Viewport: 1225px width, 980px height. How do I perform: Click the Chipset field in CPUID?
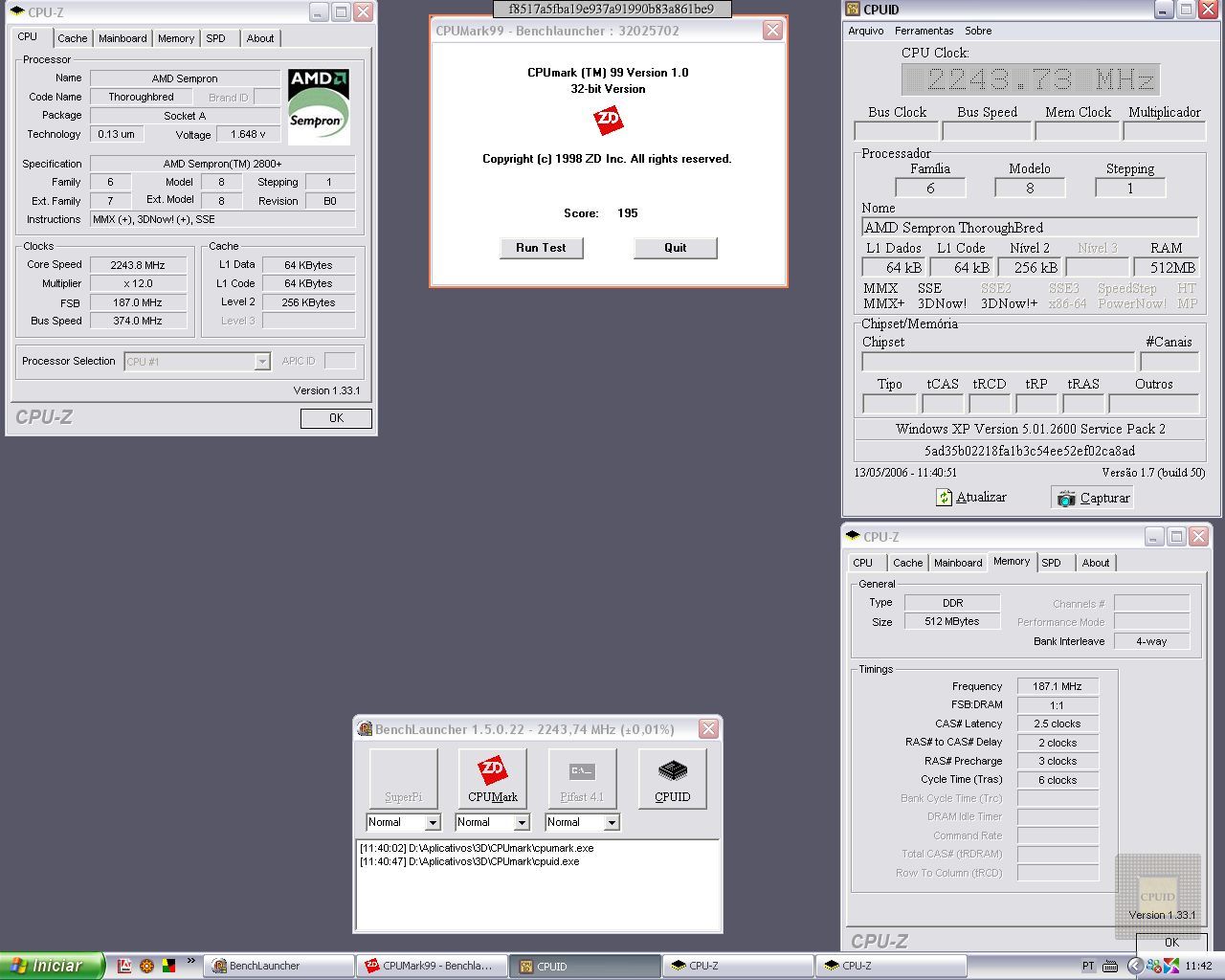[x=998, y=362]
